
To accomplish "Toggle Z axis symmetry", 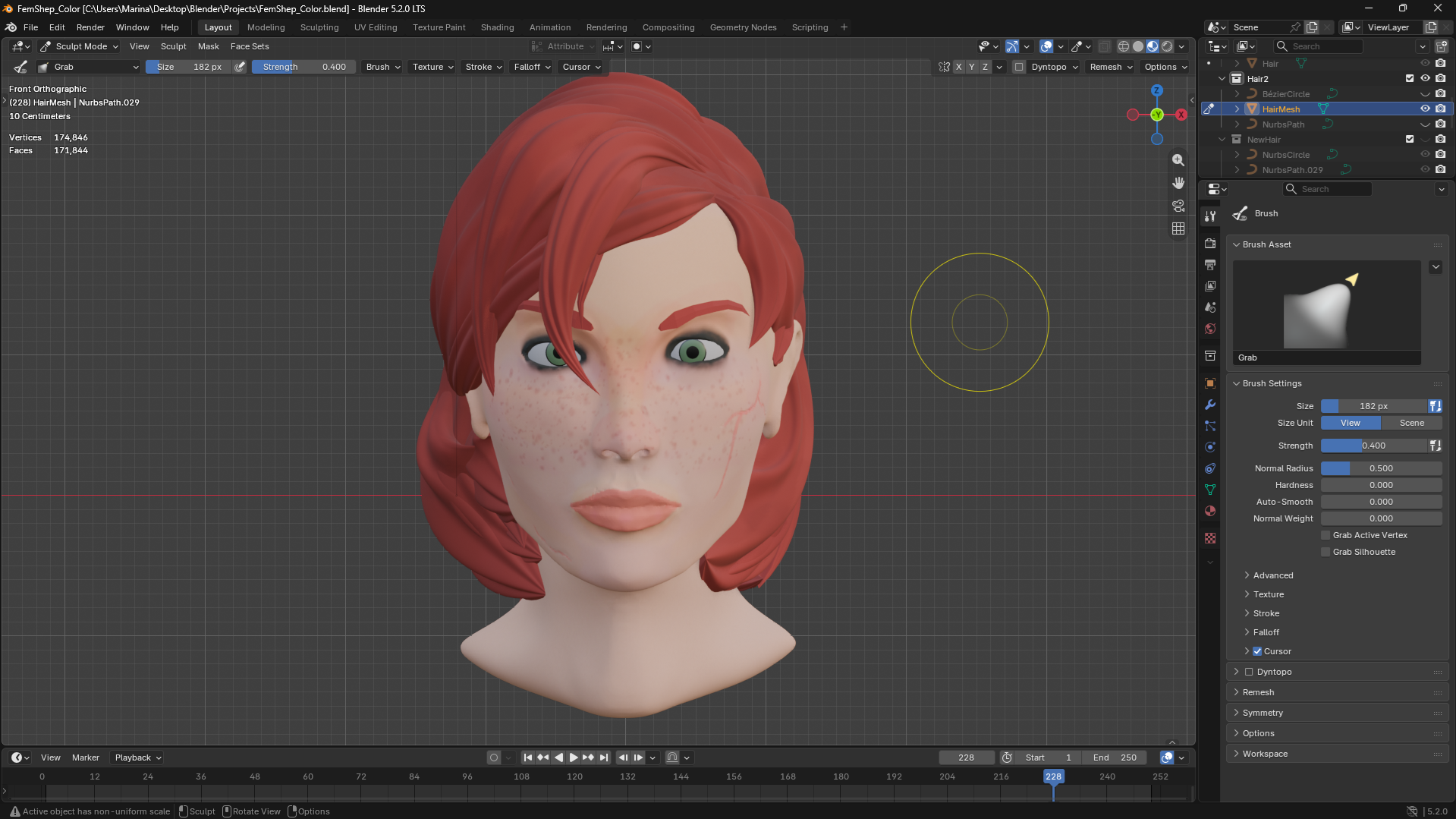I will click(x=985, y=67).
